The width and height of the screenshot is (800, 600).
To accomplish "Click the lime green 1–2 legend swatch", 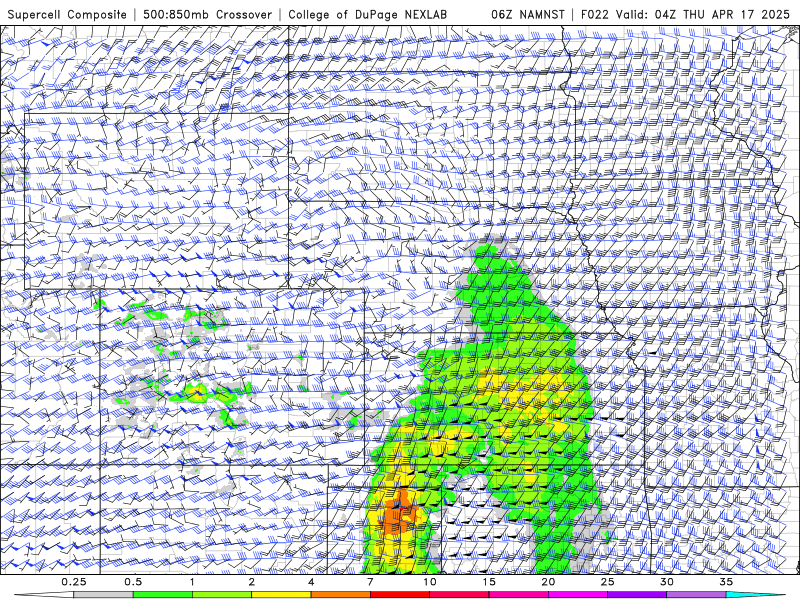I will click(222, 595).
